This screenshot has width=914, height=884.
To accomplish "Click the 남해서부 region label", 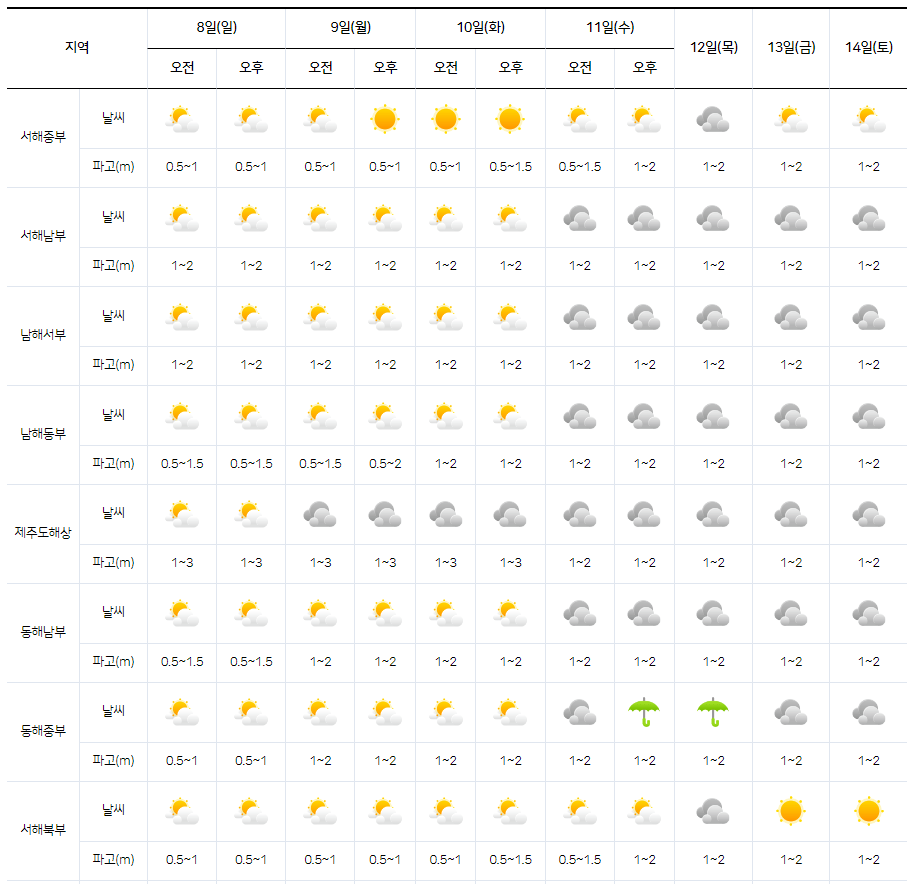I will (x=43, y=334).
